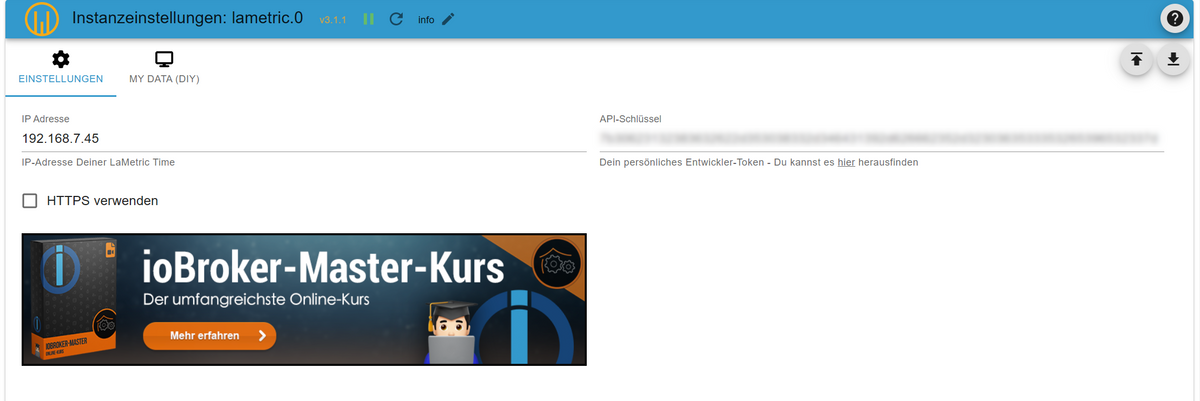This screenshot has width=1200, height=401.
Task: Click the 'HTTPS verwenden' label text
Action: pyautogui.click(x=102, y=201)
